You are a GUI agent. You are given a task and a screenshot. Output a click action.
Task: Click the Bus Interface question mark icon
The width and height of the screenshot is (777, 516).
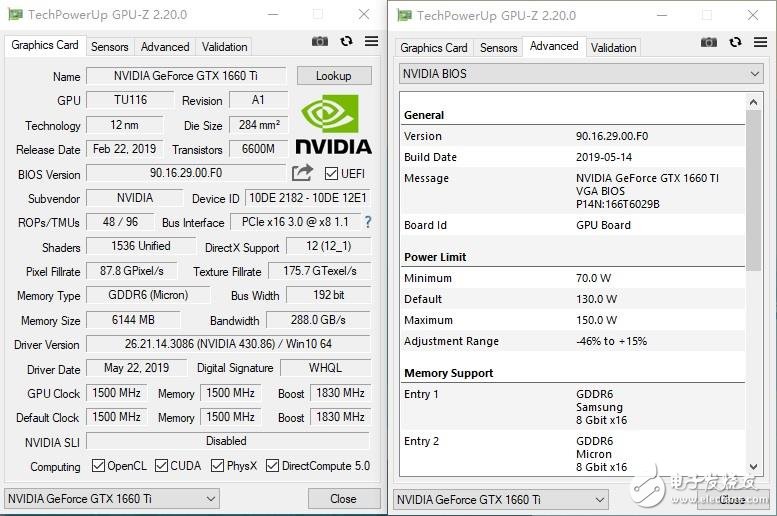point(368,222)
